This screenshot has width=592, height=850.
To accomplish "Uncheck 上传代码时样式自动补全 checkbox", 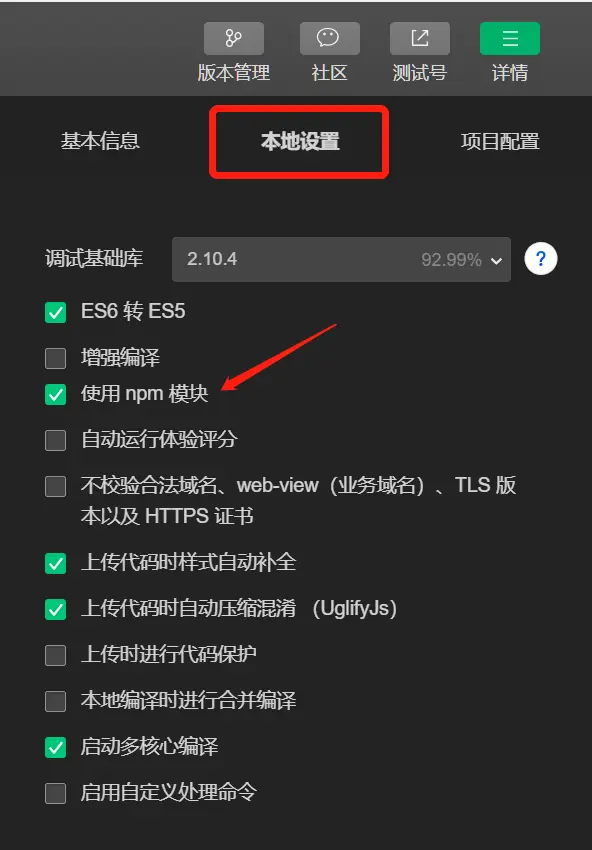I will 55,563.
